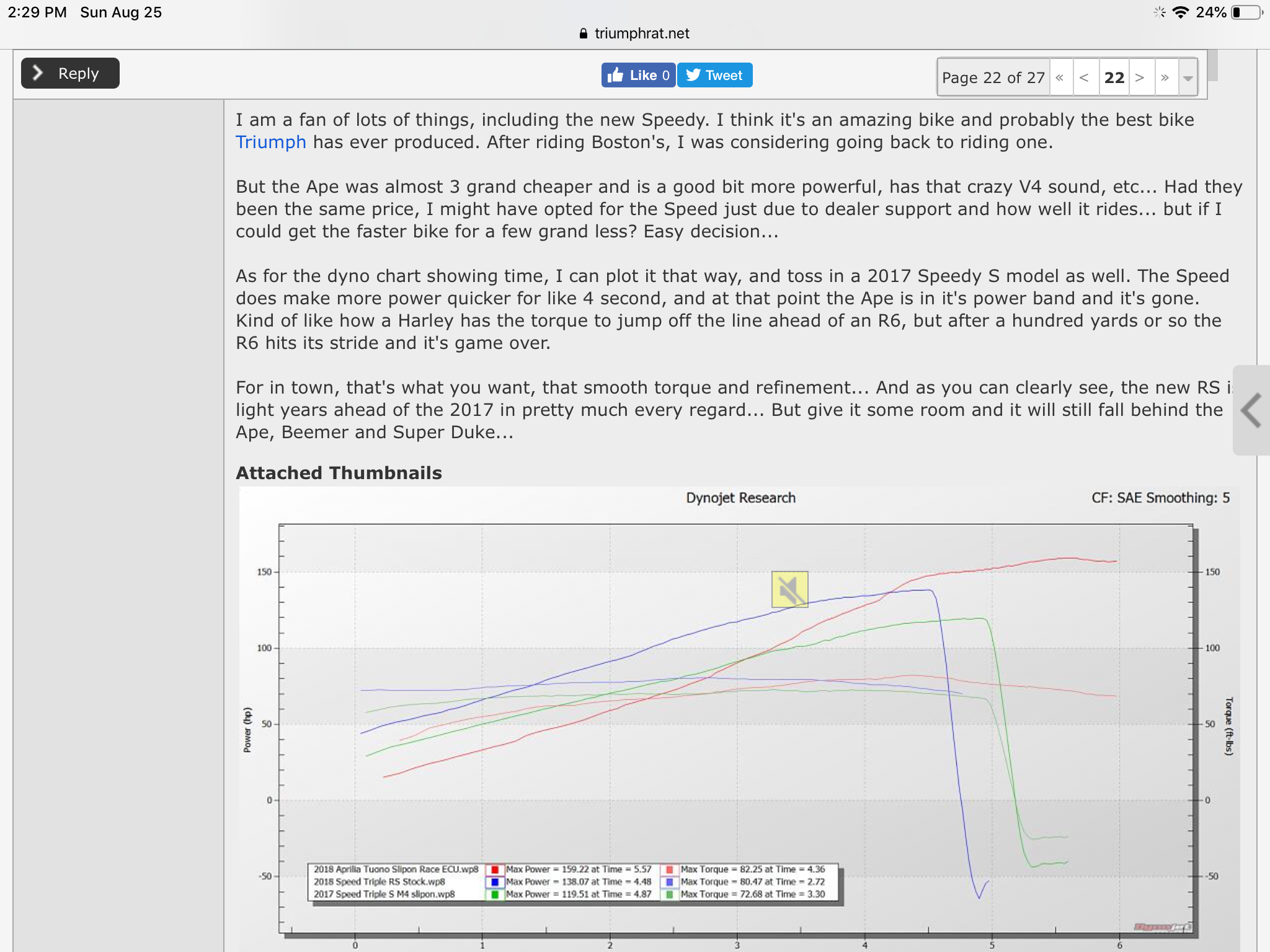Click the page scrollbar thumb

click(x=1212, y=65)
